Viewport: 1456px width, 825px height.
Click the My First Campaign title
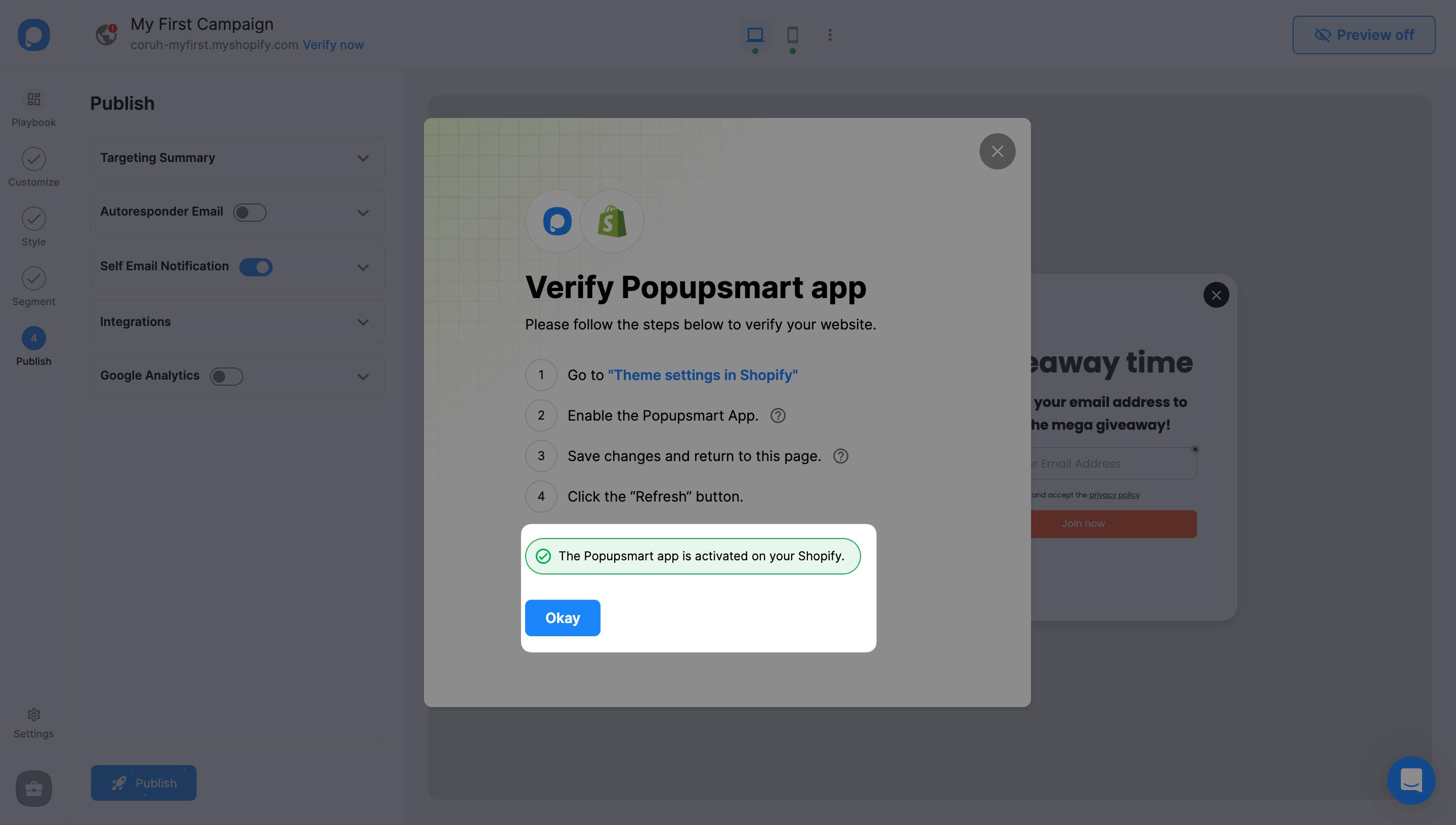pyautogui.click(x=202, y=24)
